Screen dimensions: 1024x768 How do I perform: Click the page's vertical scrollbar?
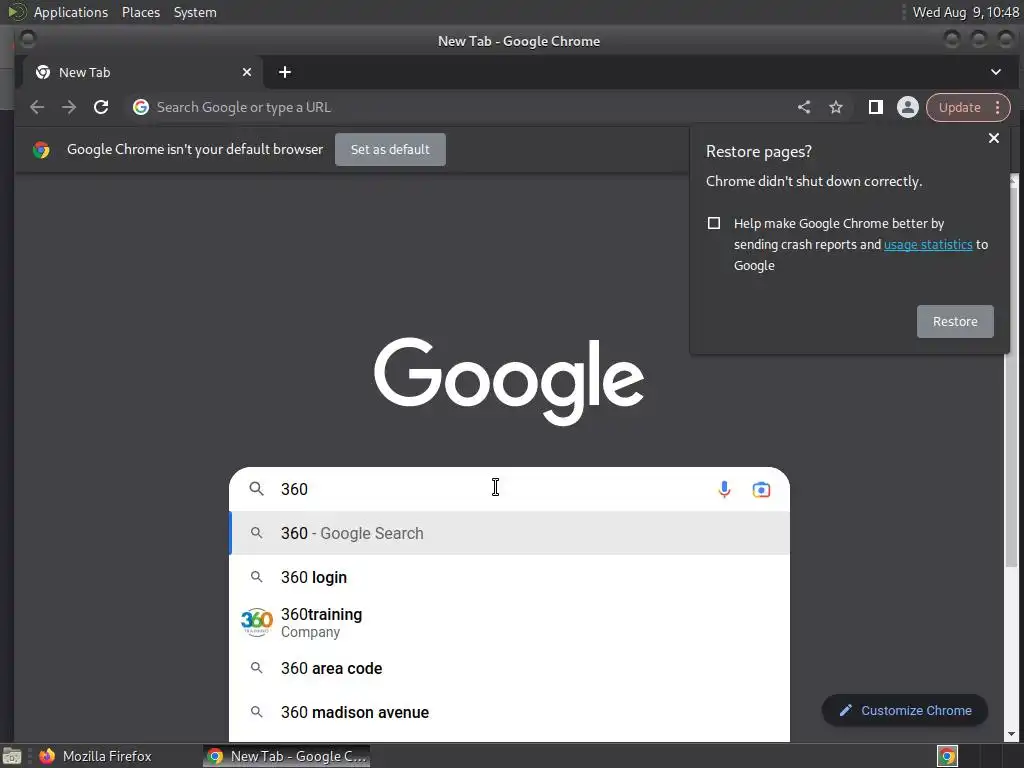1014,377
